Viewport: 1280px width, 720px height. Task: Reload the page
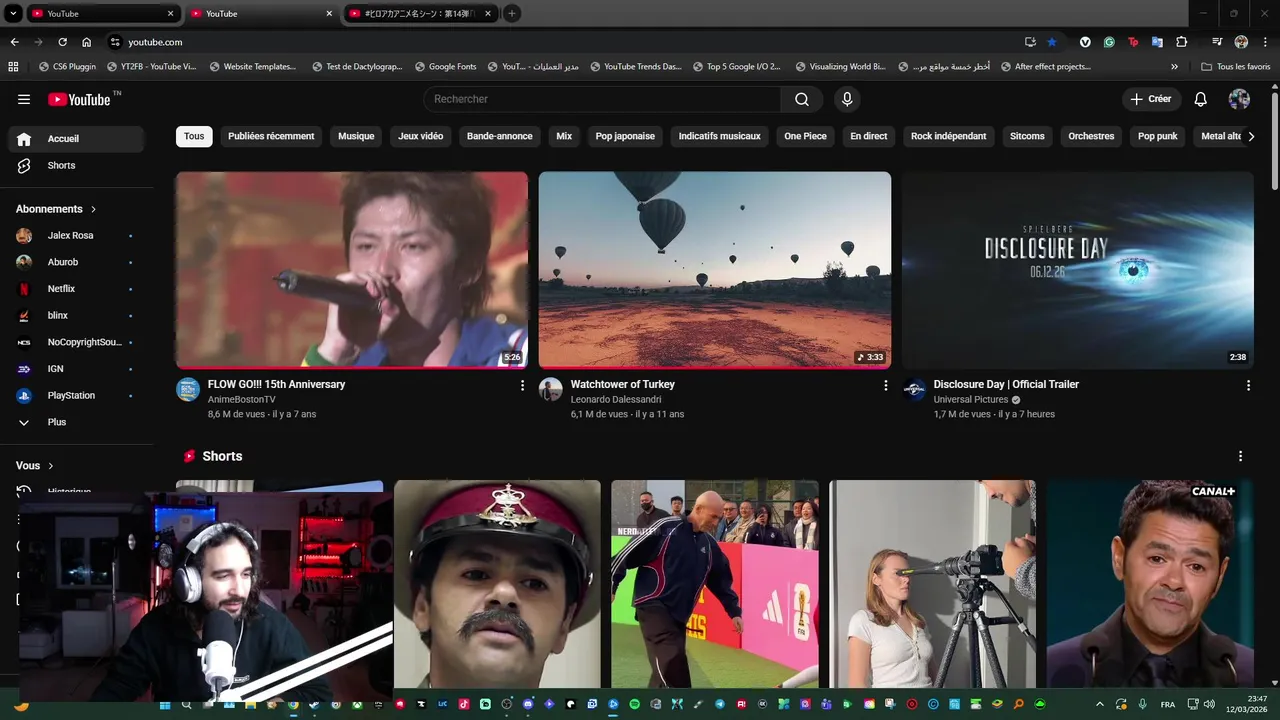pyautogui.click(x=62, y=42)
